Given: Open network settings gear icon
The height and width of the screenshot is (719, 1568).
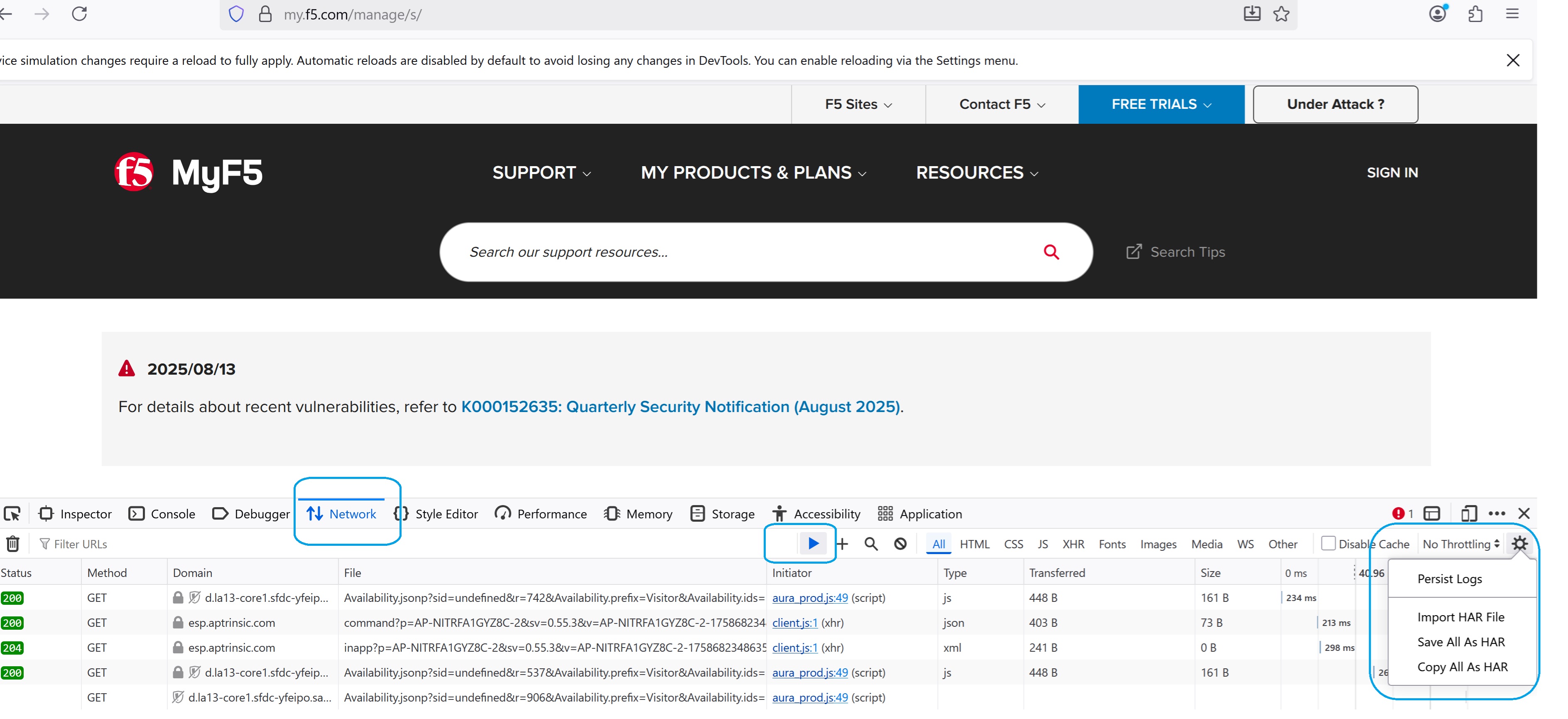Looking at the screenshot, I should (x=1520, y=544).
